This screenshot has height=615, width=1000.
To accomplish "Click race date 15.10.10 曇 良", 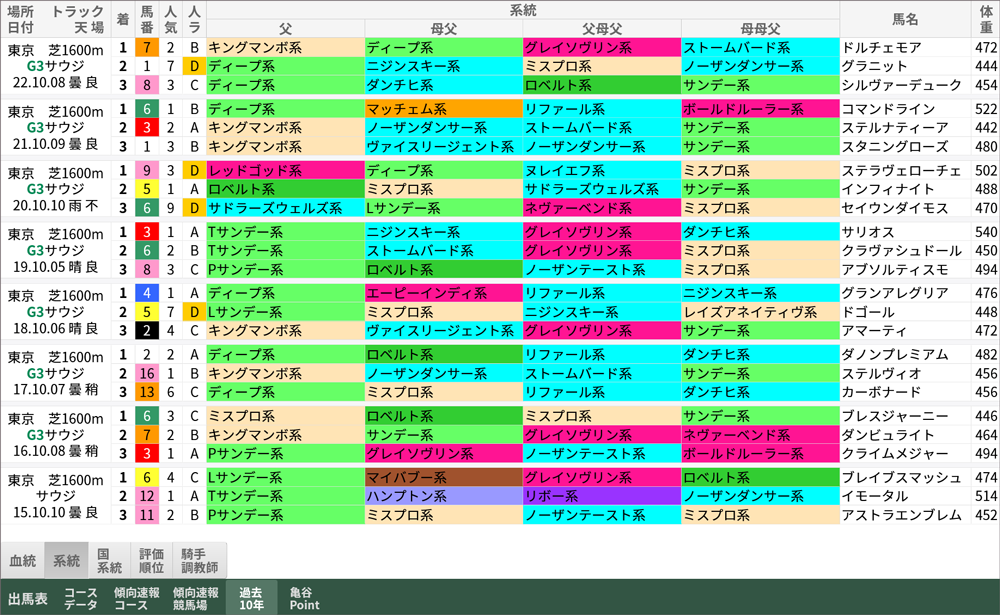I will pyautogui.click(x=55, y=512).
